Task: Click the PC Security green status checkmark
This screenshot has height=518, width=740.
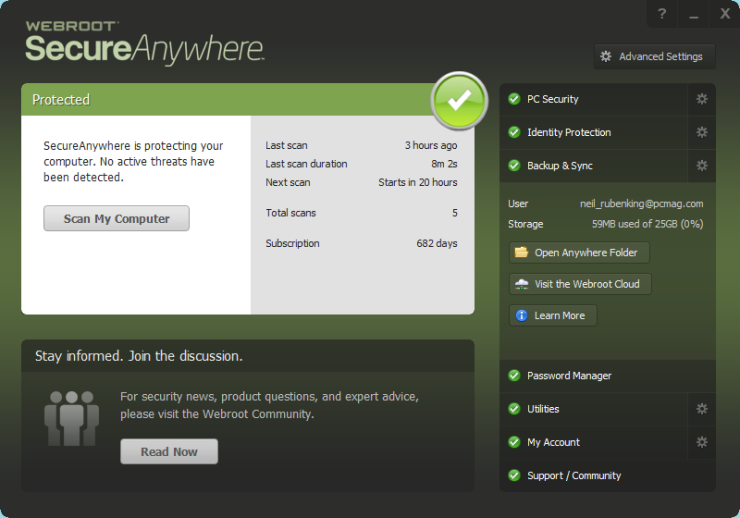Action: pyautogui.click(x=514, y=99)
